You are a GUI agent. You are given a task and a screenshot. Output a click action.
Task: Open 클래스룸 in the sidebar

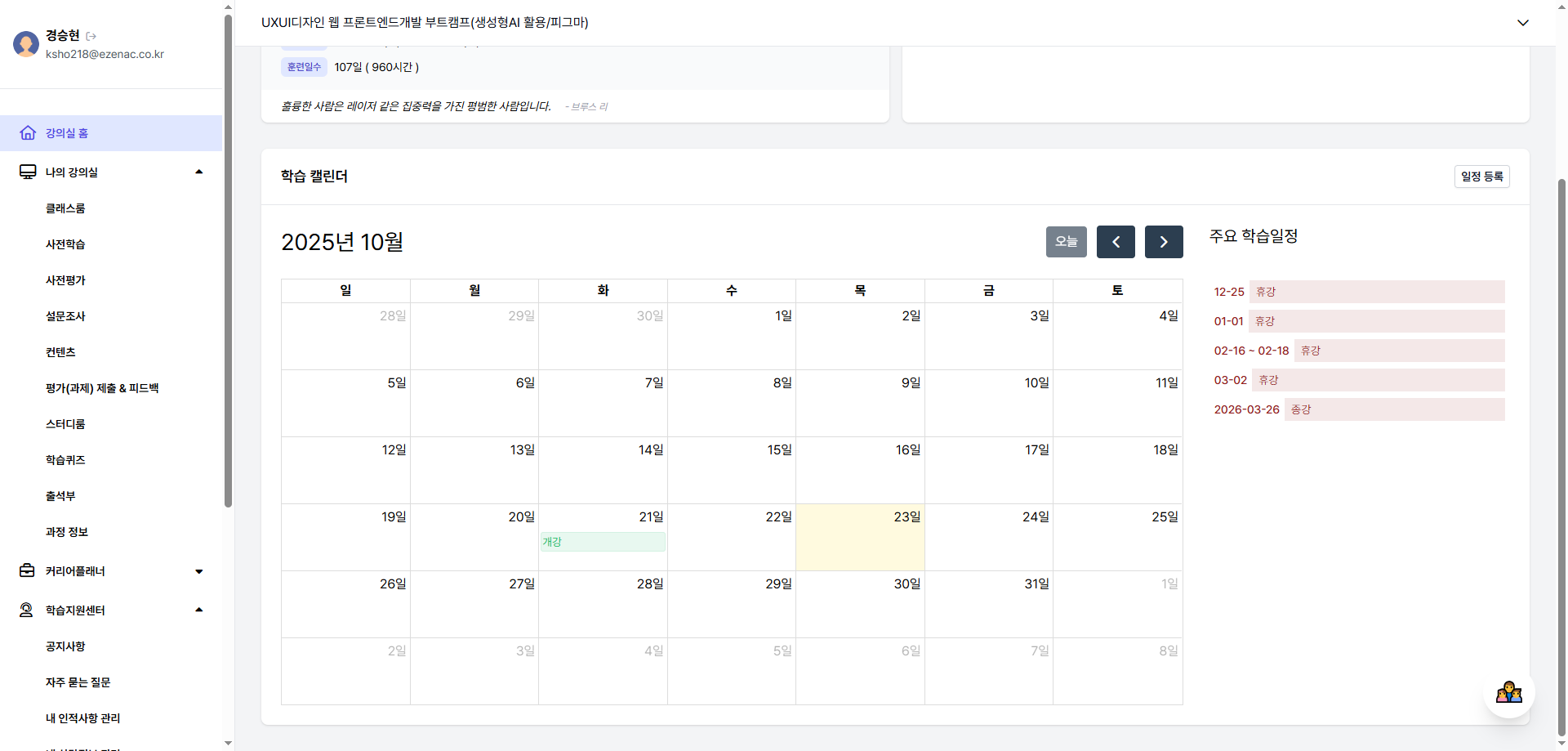65,208
